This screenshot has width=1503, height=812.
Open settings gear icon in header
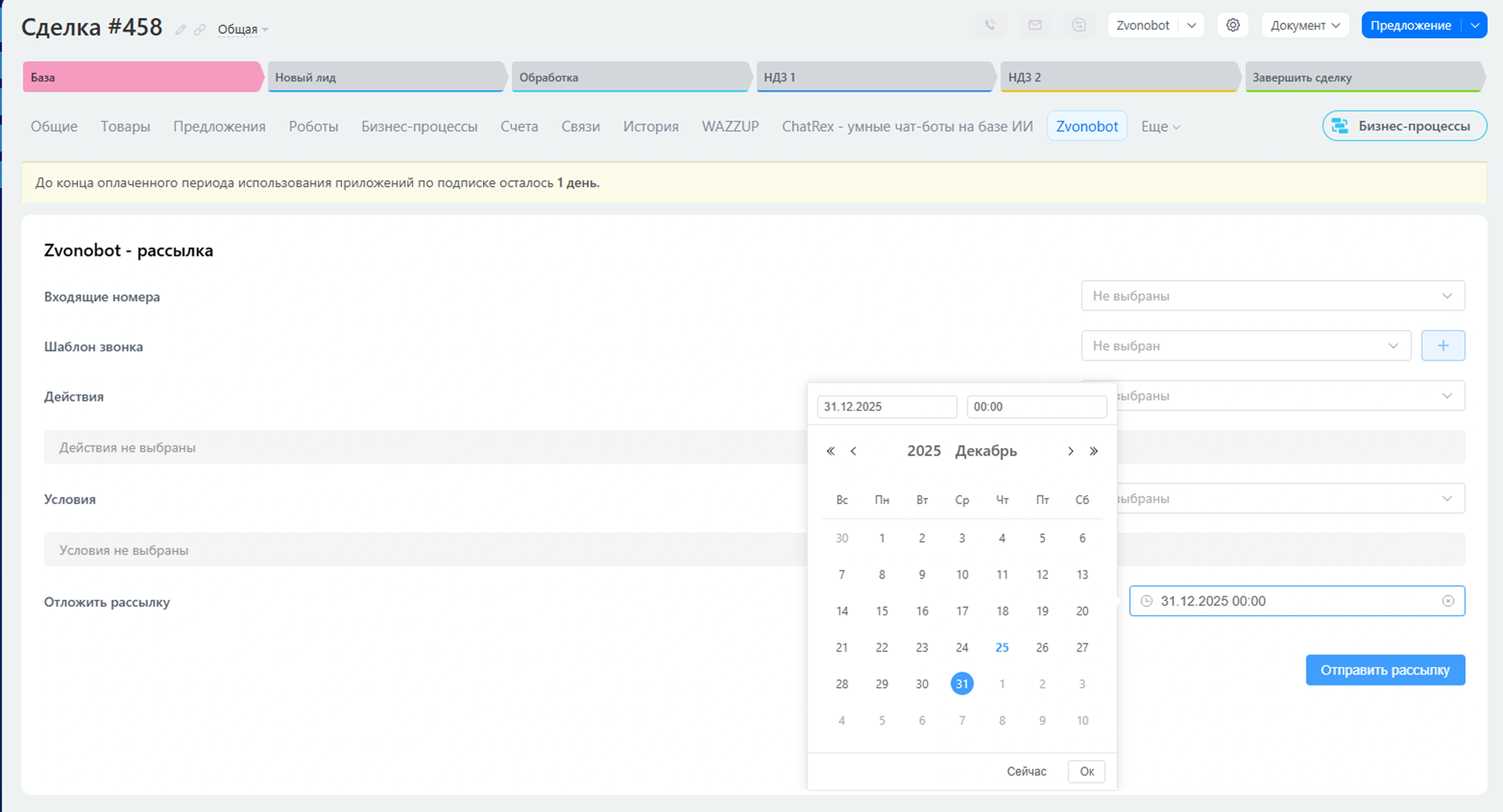(1233, 25)
